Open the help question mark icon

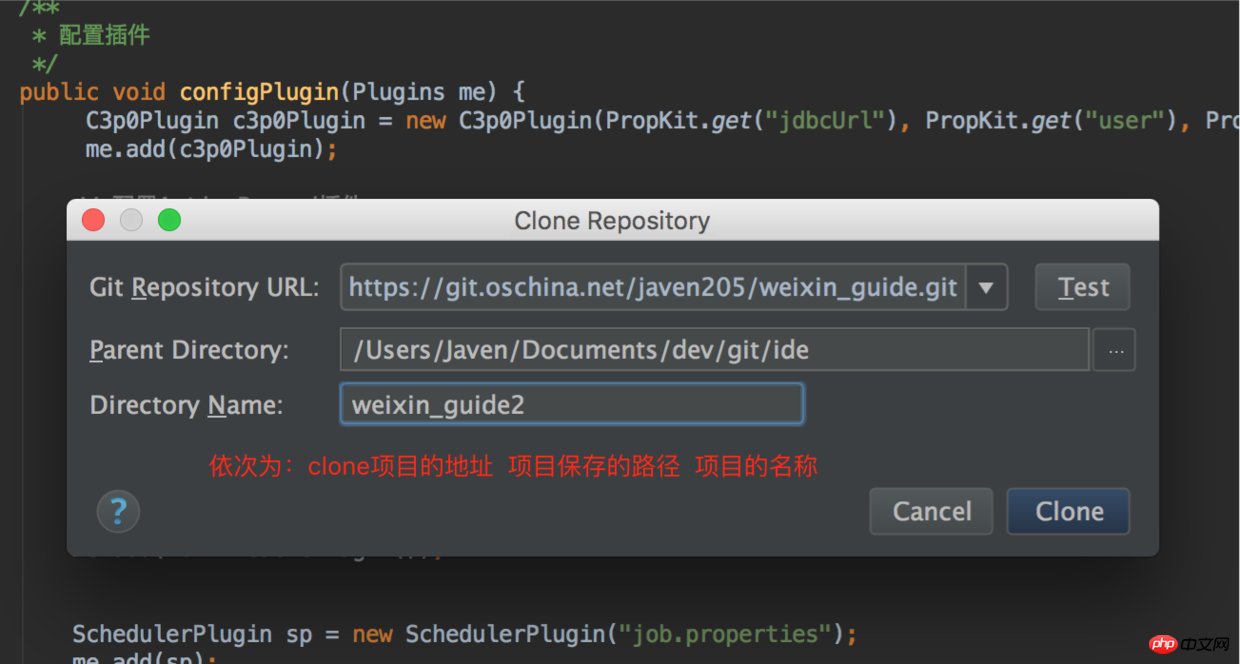tap(118, 512)
